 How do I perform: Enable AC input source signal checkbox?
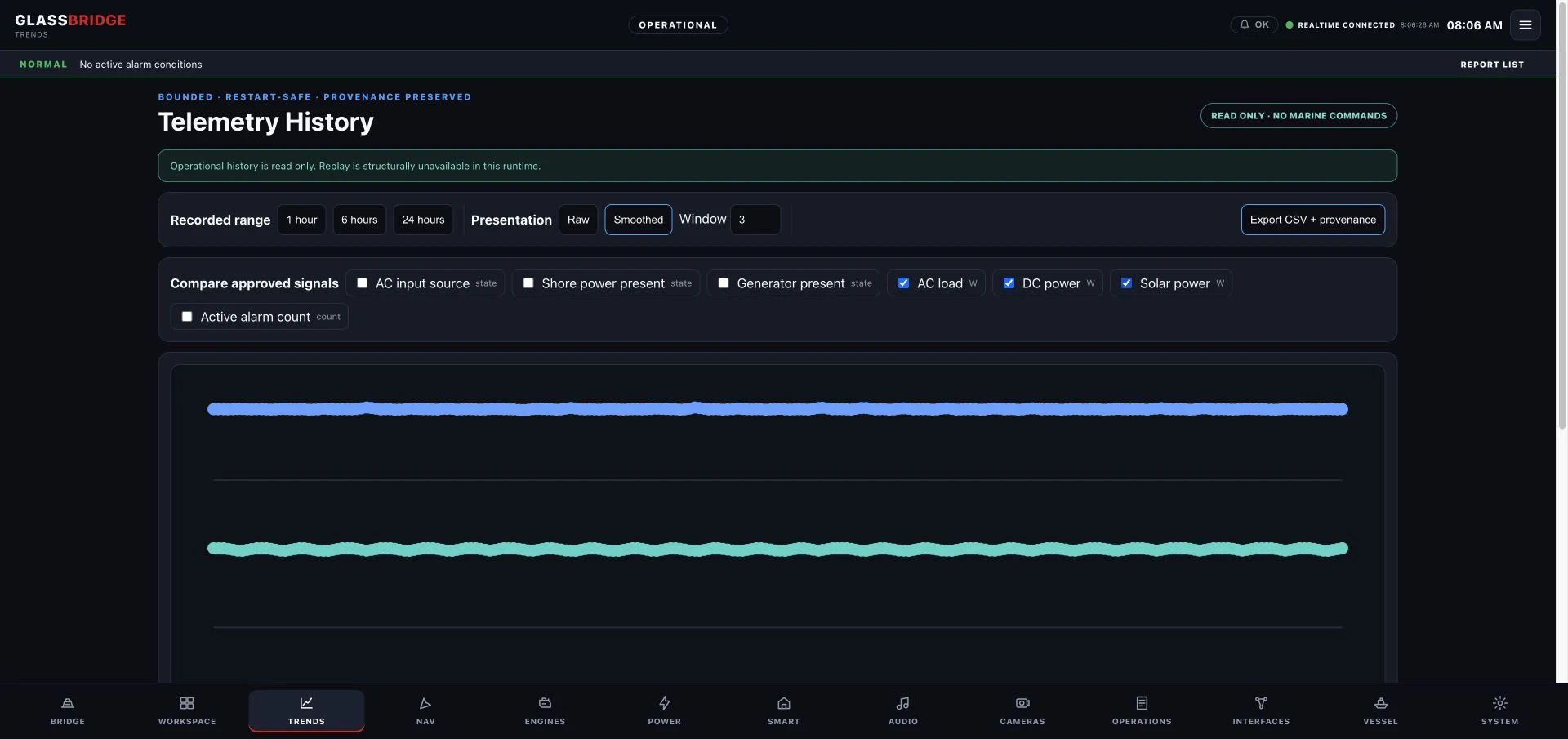362,283
